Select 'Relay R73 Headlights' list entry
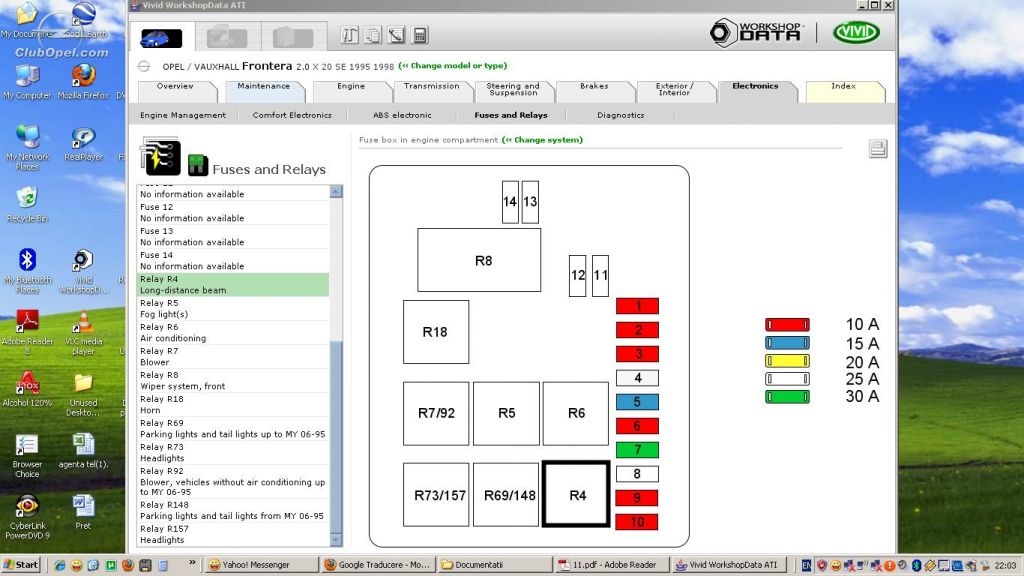The height and width of the screenshot is (576, 1024). (233, 453)
